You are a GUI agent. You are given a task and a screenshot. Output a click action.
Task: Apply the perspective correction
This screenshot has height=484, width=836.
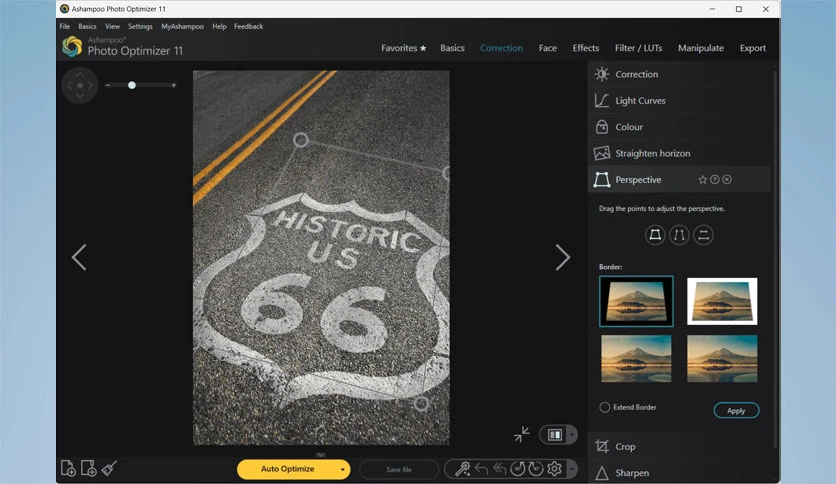736,410
